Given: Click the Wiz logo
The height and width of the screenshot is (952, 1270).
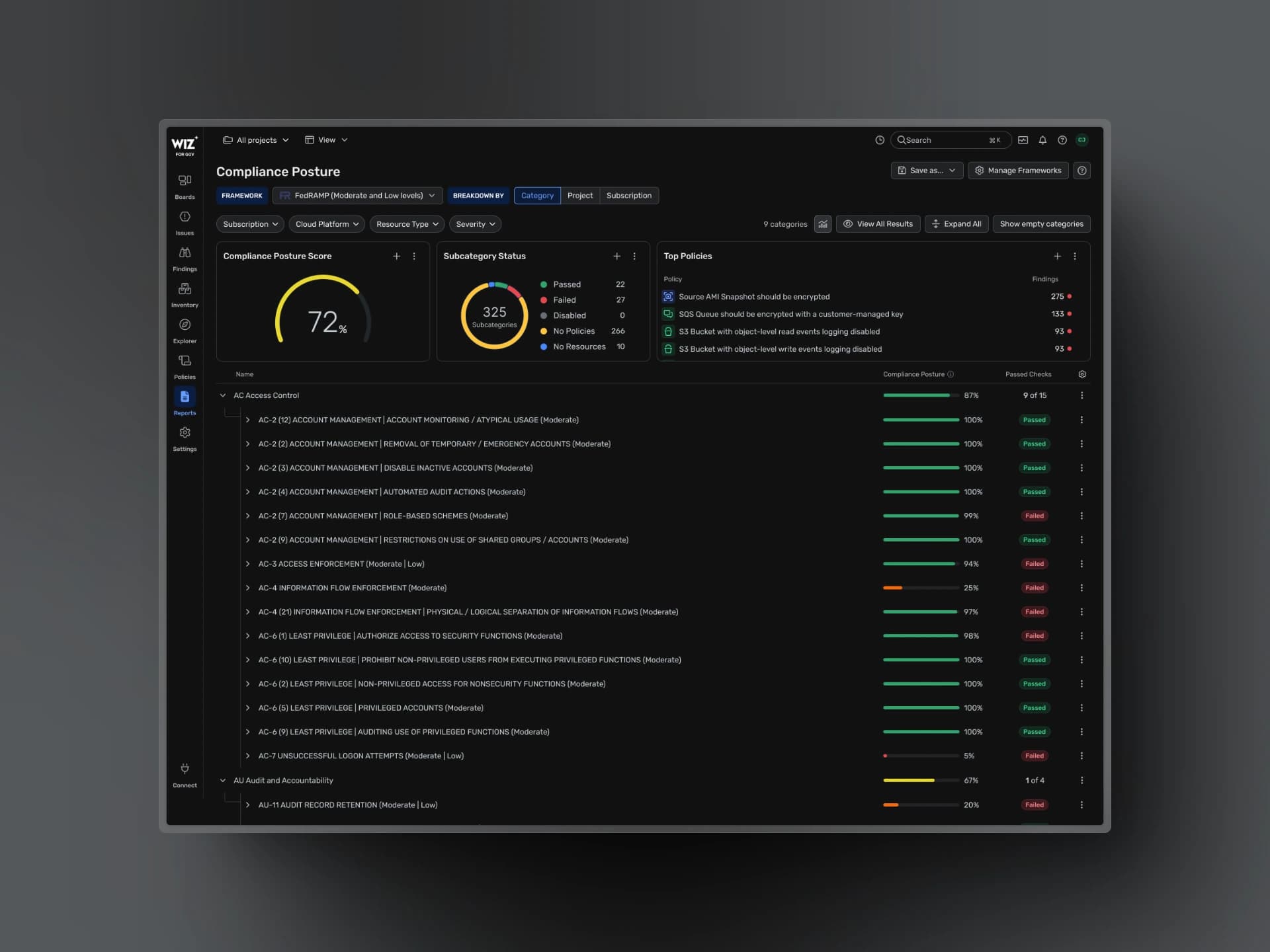Looking at the screenshot, I should (x=185, y=145).
